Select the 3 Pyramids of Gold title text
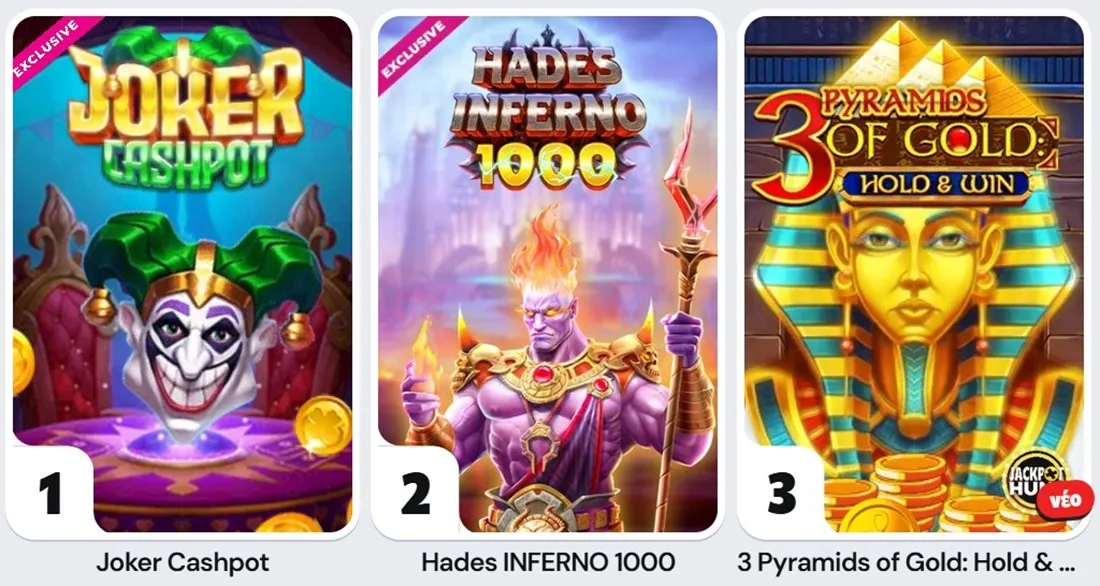The image size is (1100, 586). pos(906,562)
